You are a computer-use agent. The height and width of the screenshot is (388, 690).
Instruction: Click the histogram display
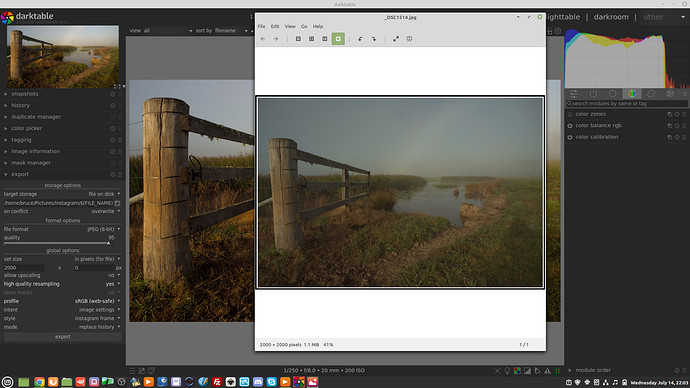click(x=627, y=58)
